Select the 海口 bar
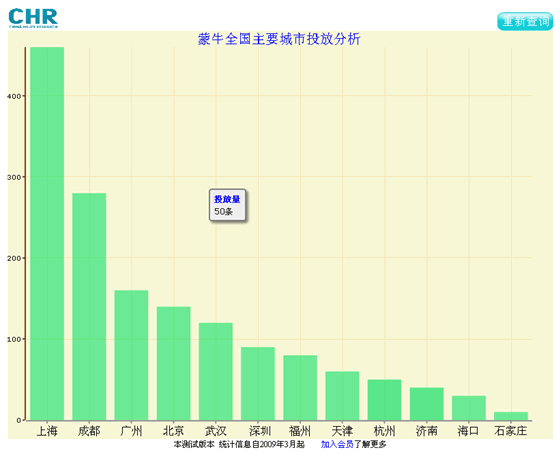The image size is (555, 455). pos(469,408)
